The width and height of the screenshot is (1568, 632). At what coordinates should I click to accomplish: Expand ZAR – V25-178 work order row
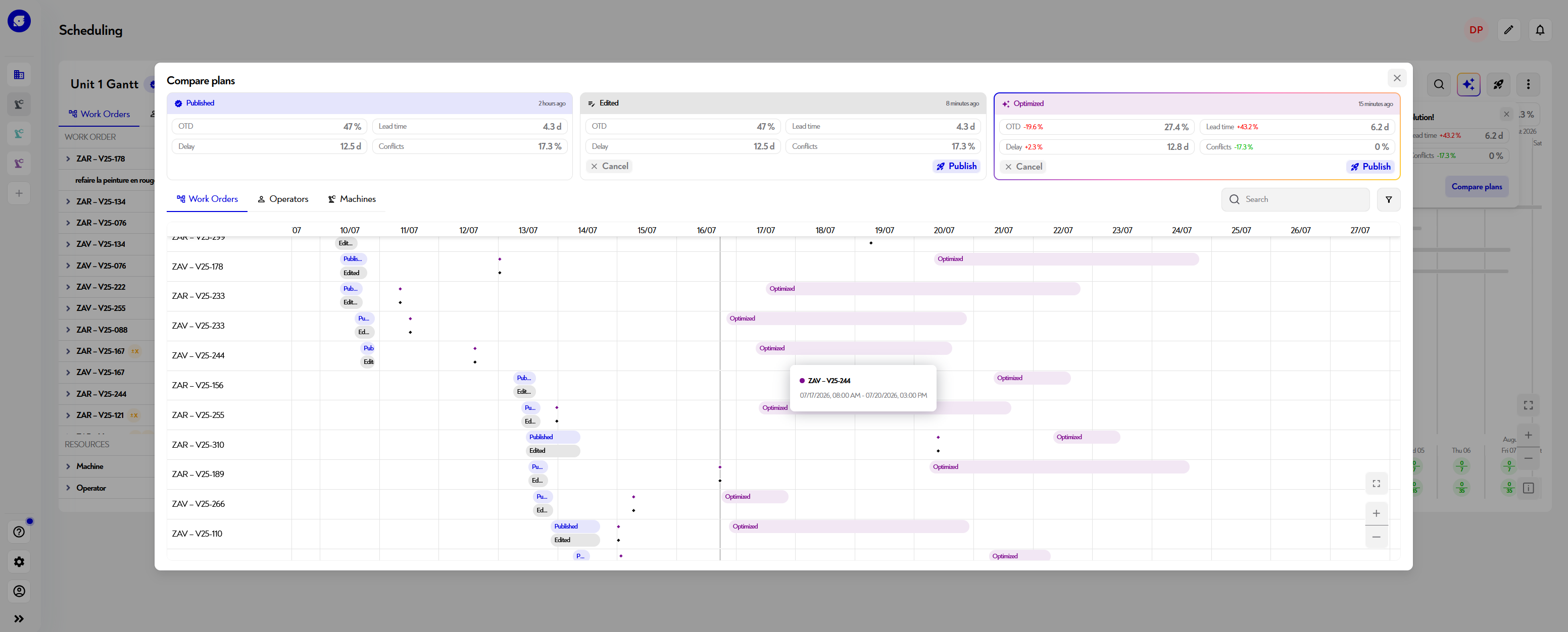coord(68,159)
